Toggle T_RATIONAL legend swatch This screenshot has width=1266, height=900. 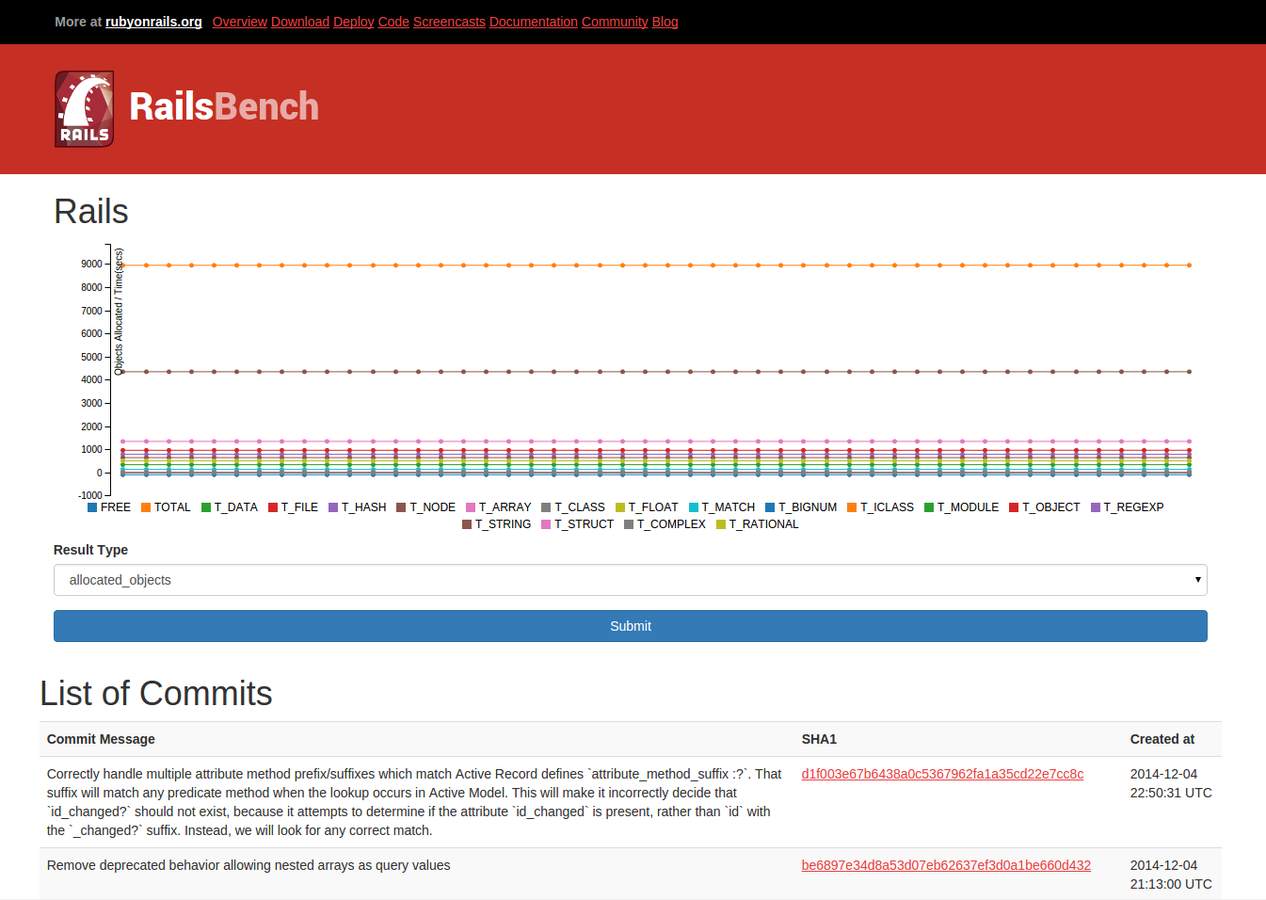(720, 525)
